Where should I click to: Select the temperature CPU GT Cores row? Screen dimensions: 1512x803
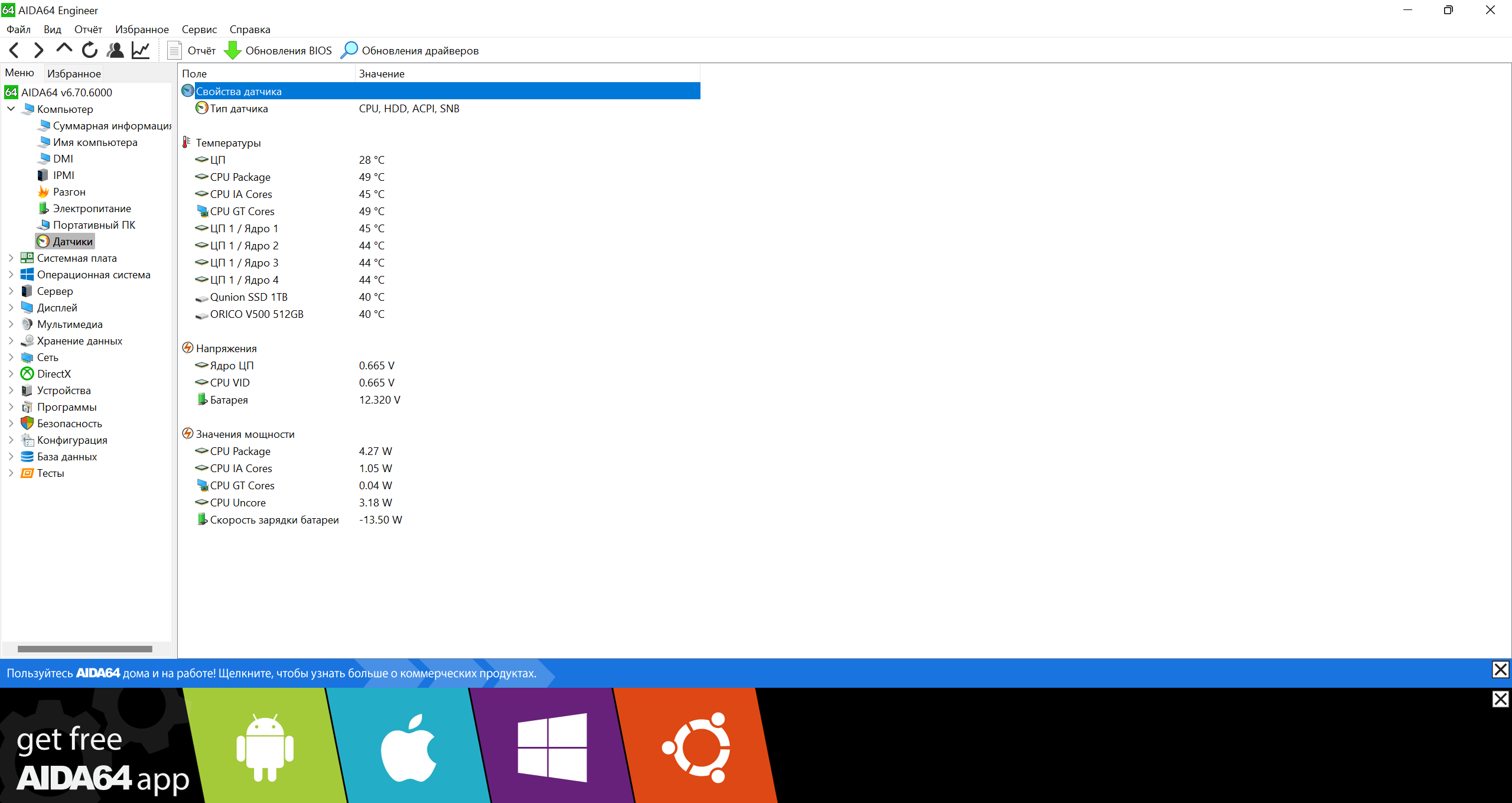(440, 211)
